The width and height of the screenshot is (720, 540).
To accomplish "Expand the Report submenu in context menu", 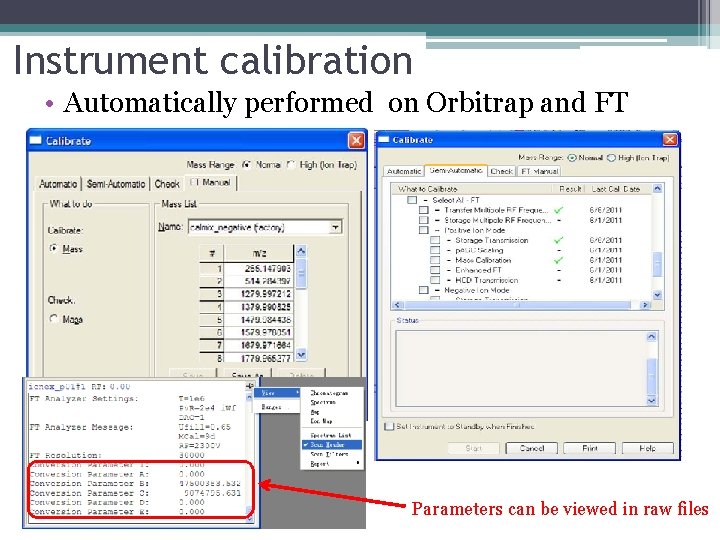I will (358, 463).
